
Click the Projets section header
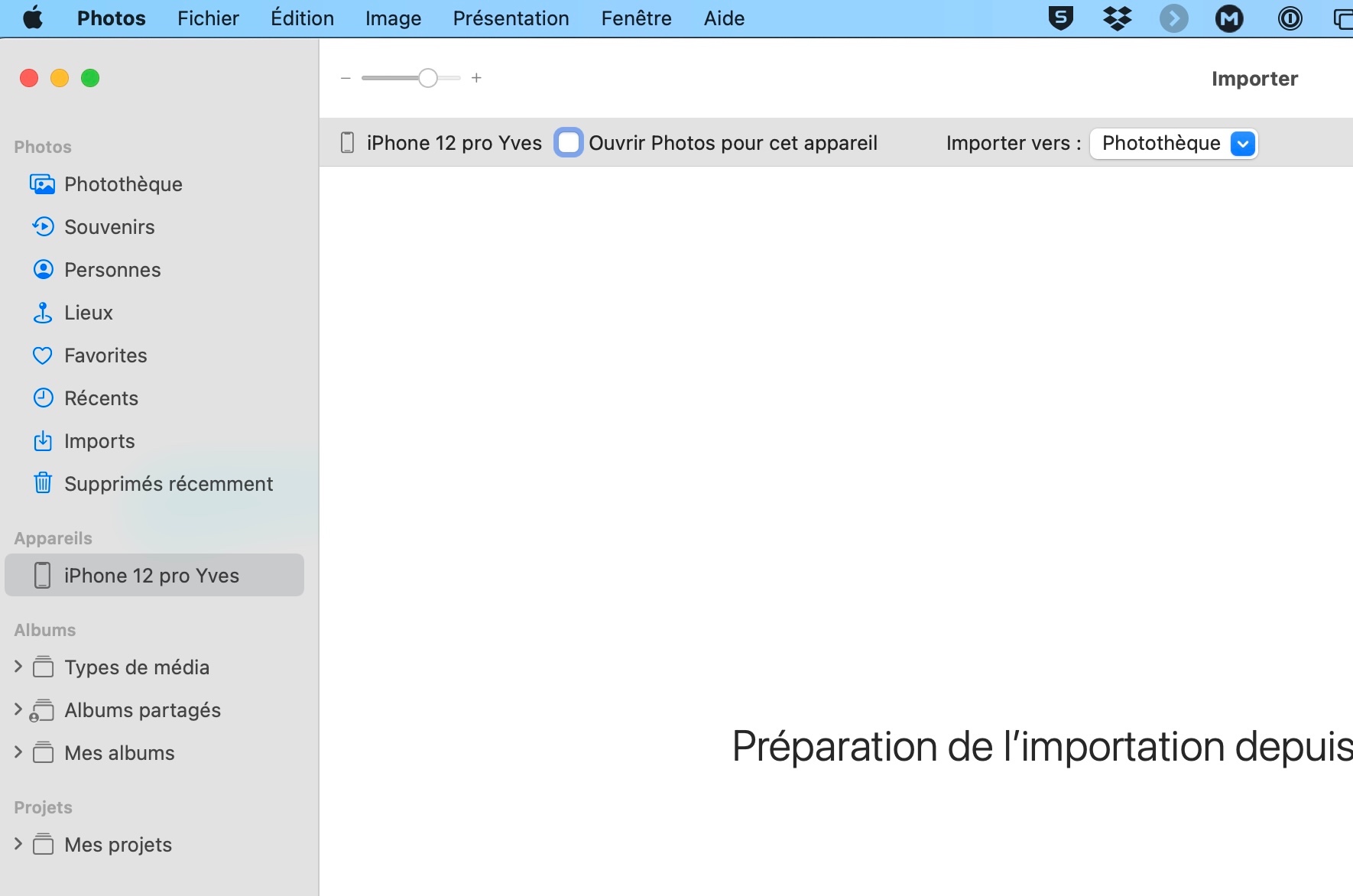click(x=43, y=807)
